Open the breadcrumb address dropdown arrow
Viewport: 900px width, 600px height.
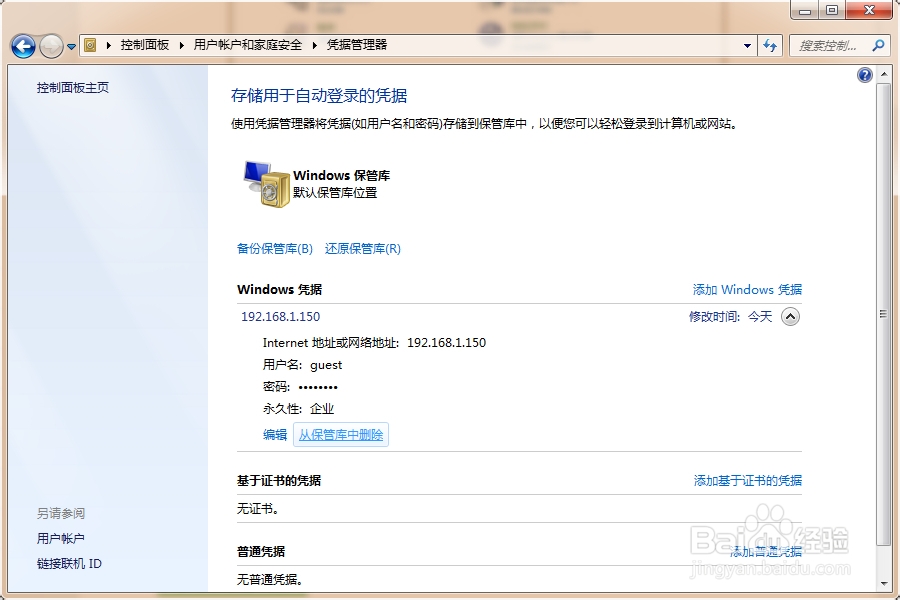(747, 45)
